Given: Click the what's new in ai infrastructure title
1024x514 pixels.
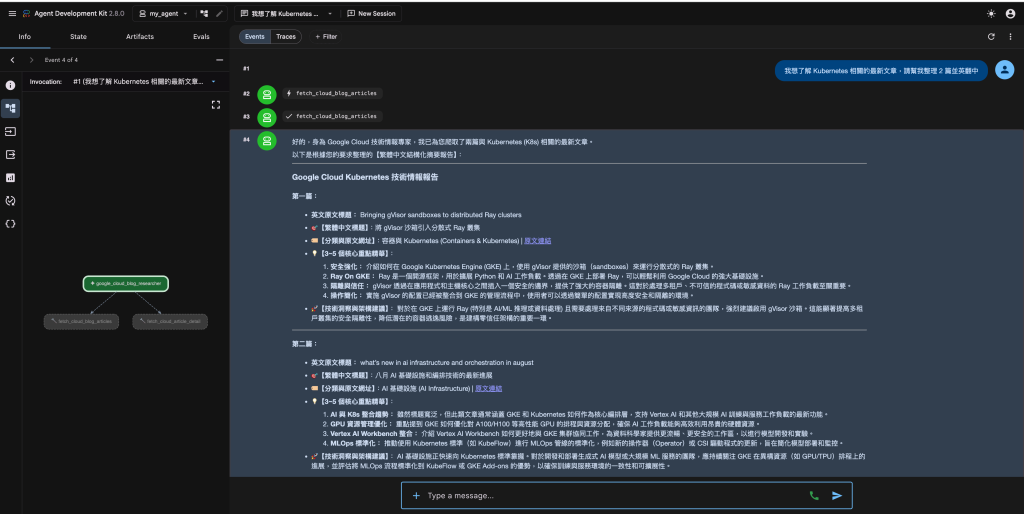Looking at the screenshot, I should 447,362.
